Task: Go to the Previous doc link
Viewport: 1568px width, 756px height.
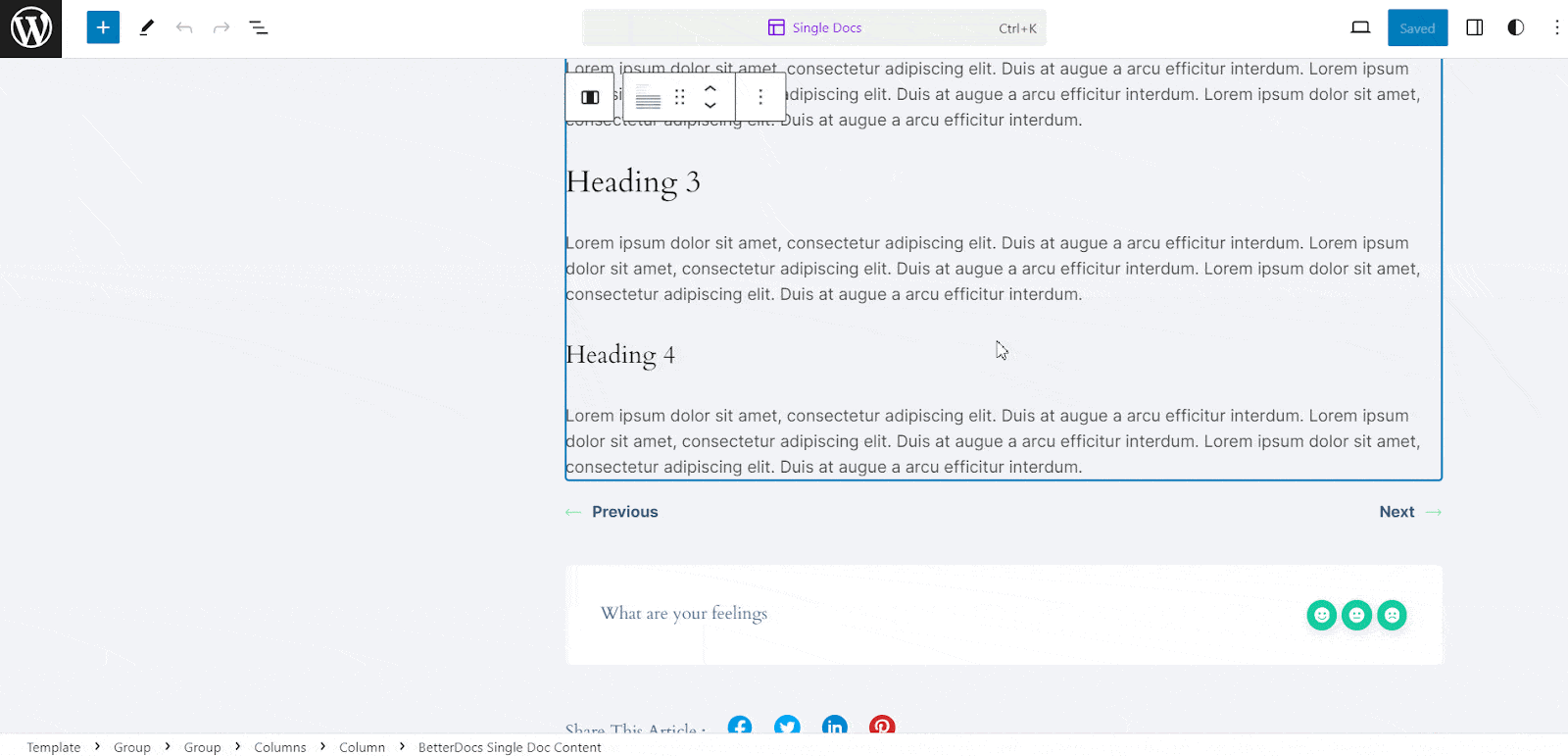Action: (x=612, y=512)
